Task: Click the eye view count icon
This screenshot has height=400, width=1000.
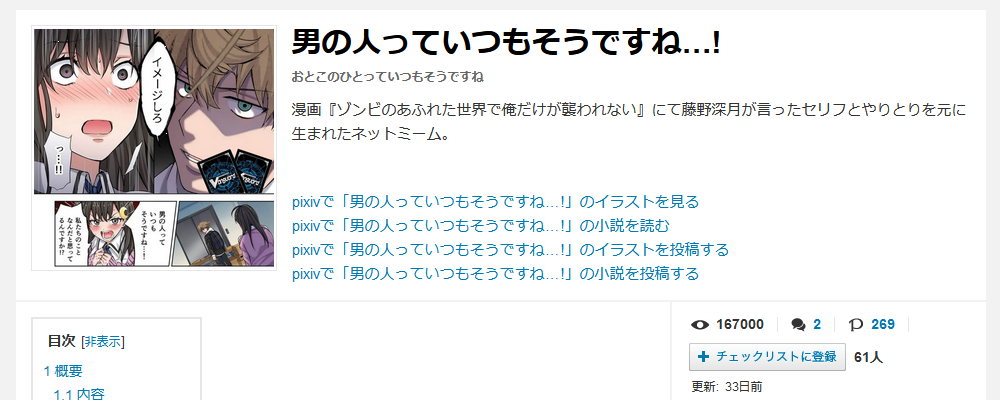Action: 700,325
